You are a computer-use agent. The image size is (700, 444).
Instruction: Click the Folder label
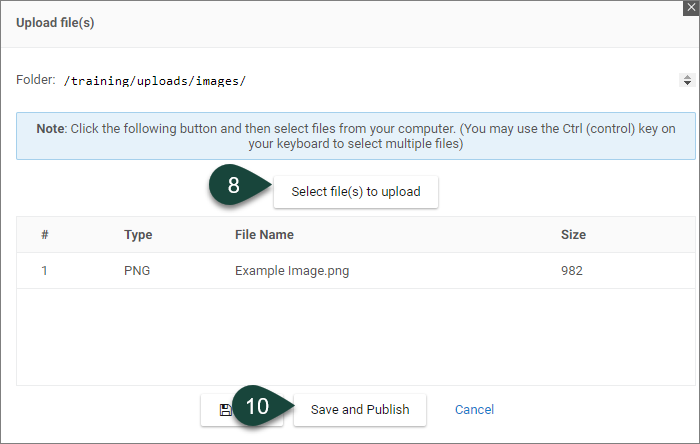point(35,80)
